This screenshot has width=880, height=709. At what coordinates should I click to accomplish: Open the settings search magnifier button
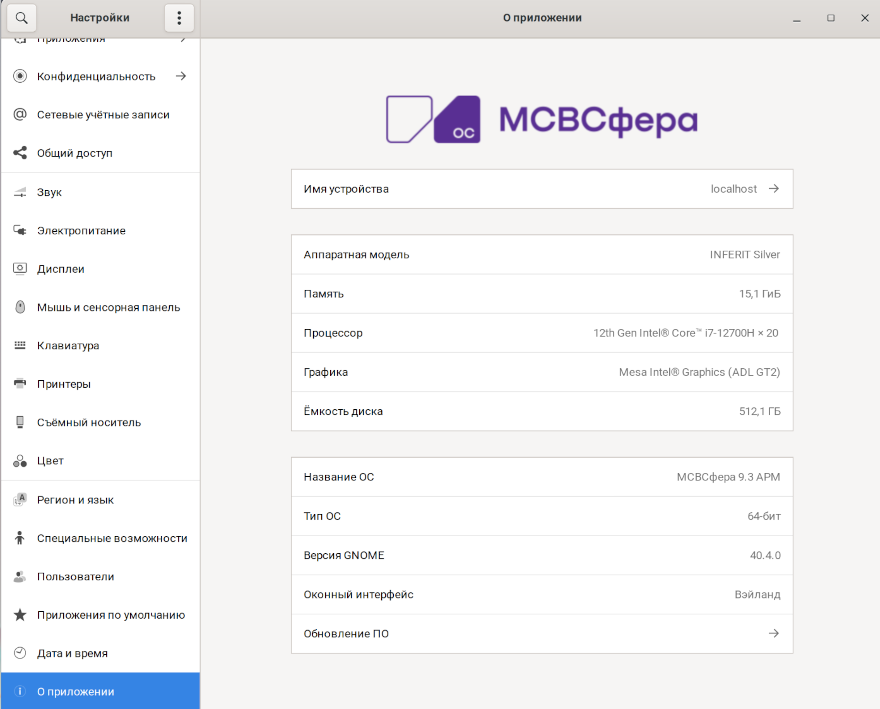pos(21,18)
